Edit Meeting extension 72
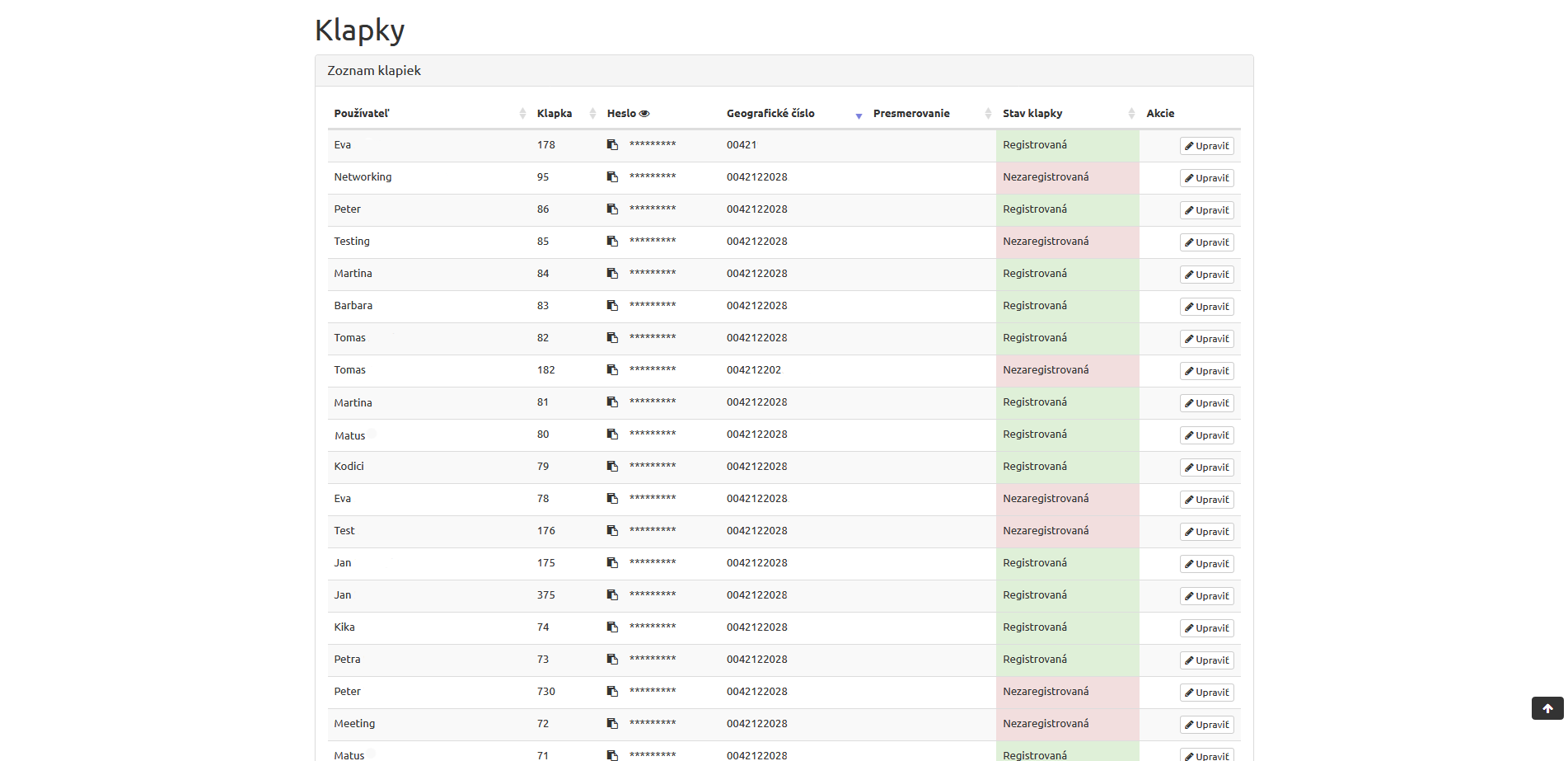 point(1207,725)
